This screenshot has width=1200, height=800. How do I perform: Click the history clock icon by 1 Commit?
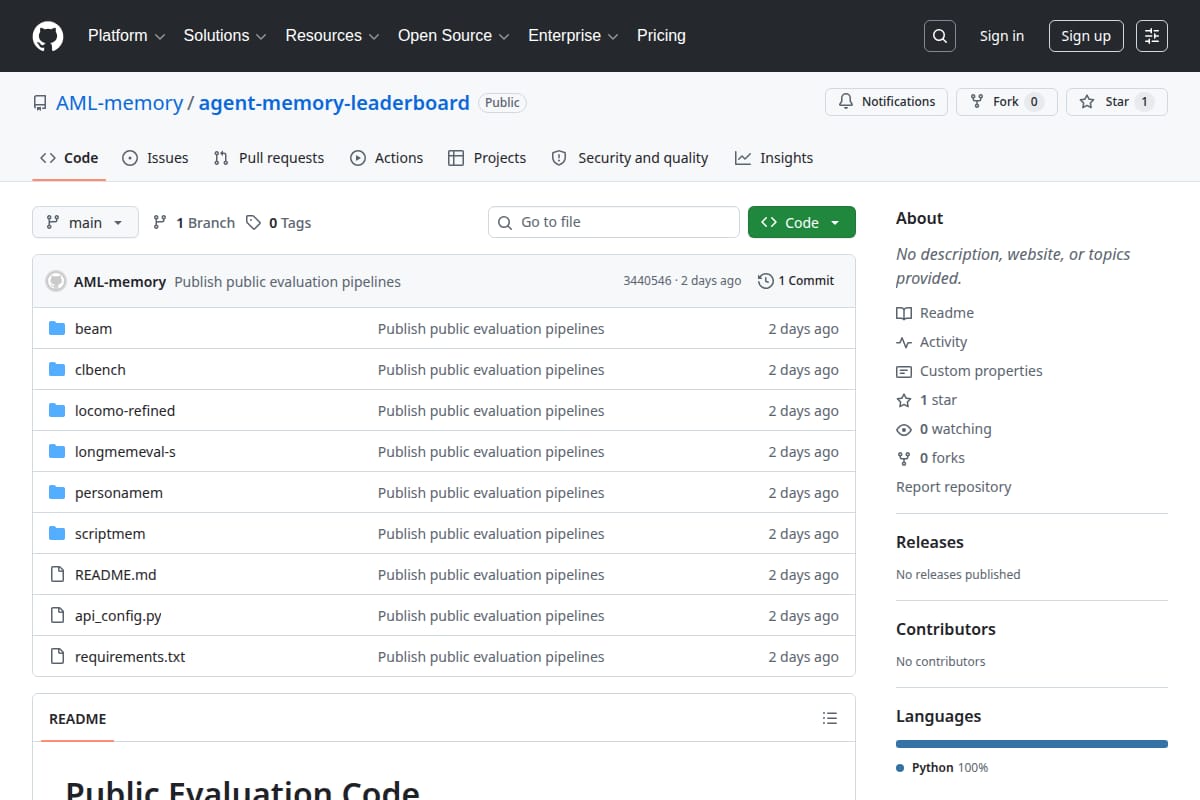(x=766, y=281)
